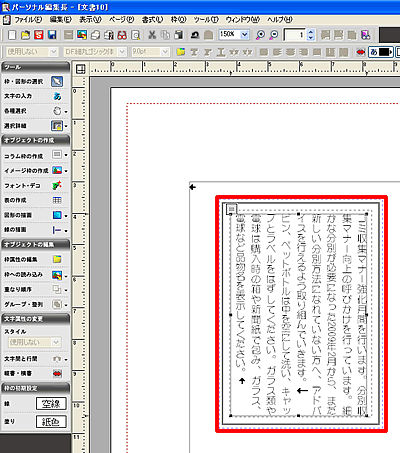Open a file with the folder icon
This screenshot has height=453, width=400.
click(x=25, y=35)
